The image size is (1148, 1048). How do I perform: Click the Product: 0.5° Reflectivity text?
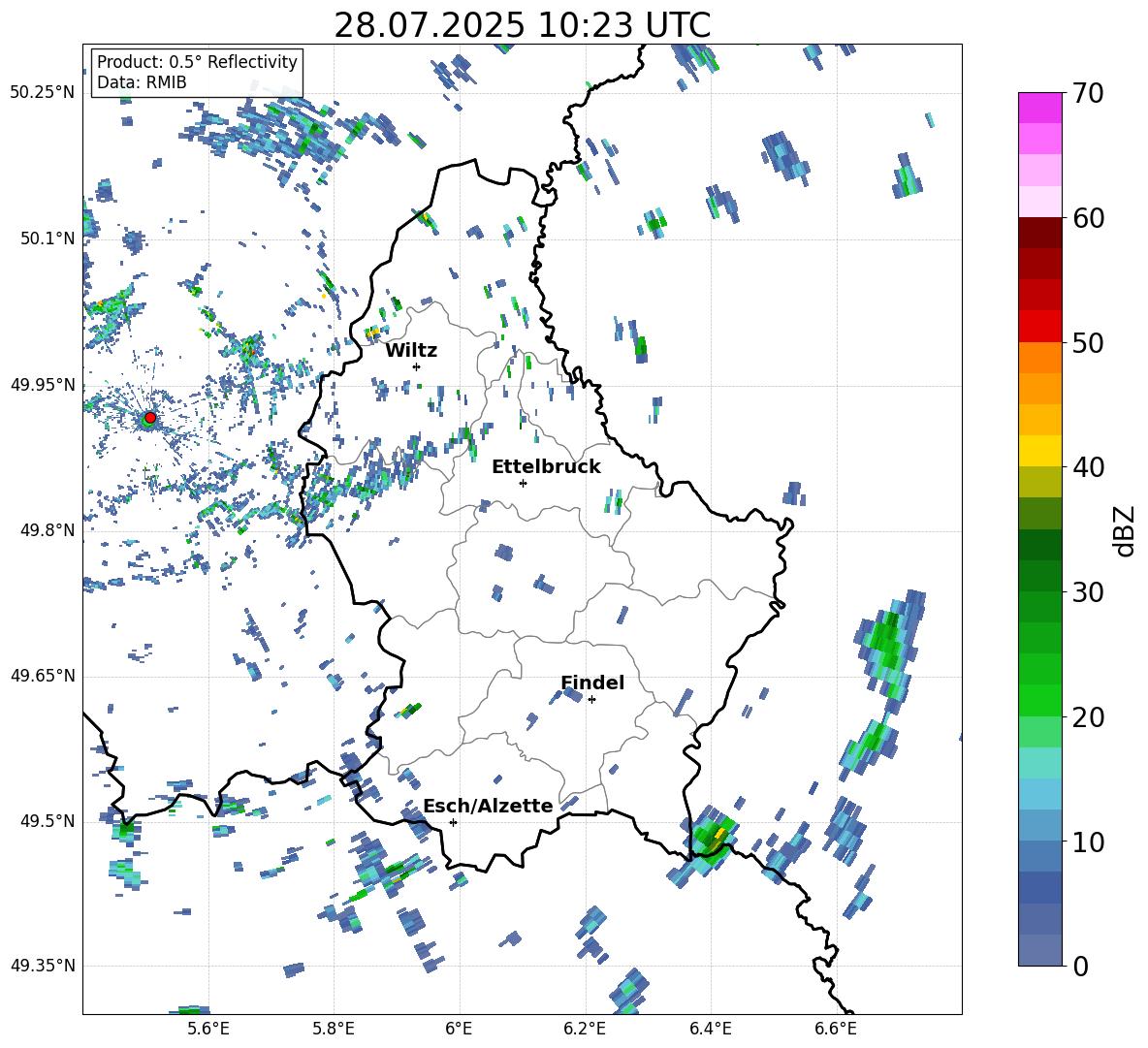(197, 61)
